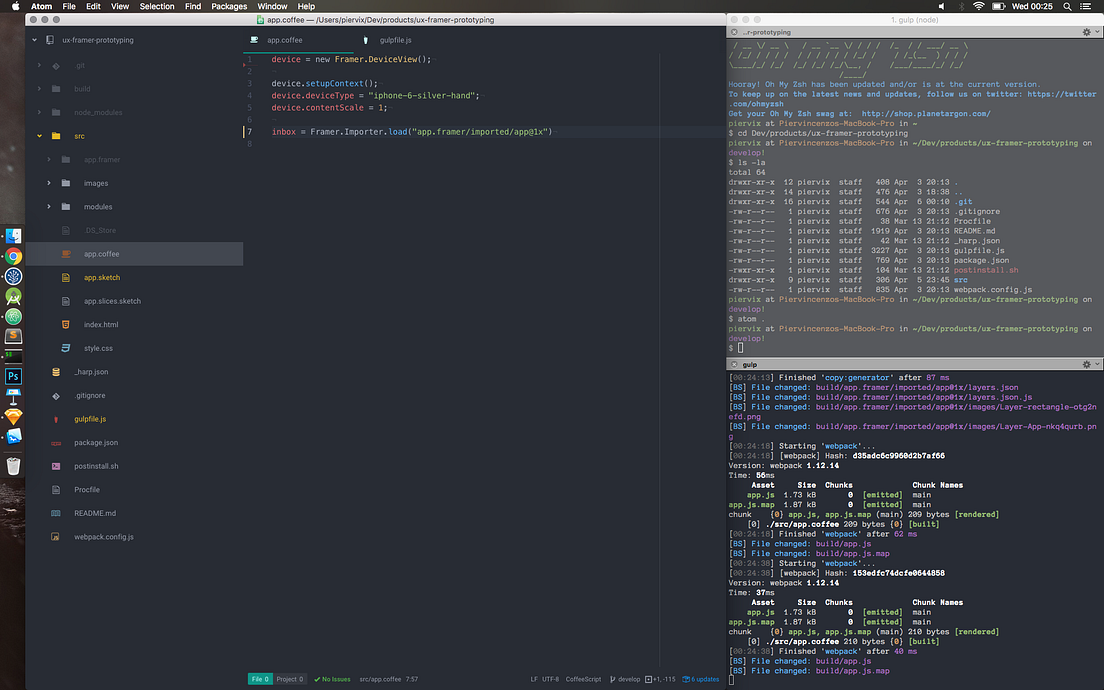Open the Packages menu
1104x690 pixels.
click(229, 5)
